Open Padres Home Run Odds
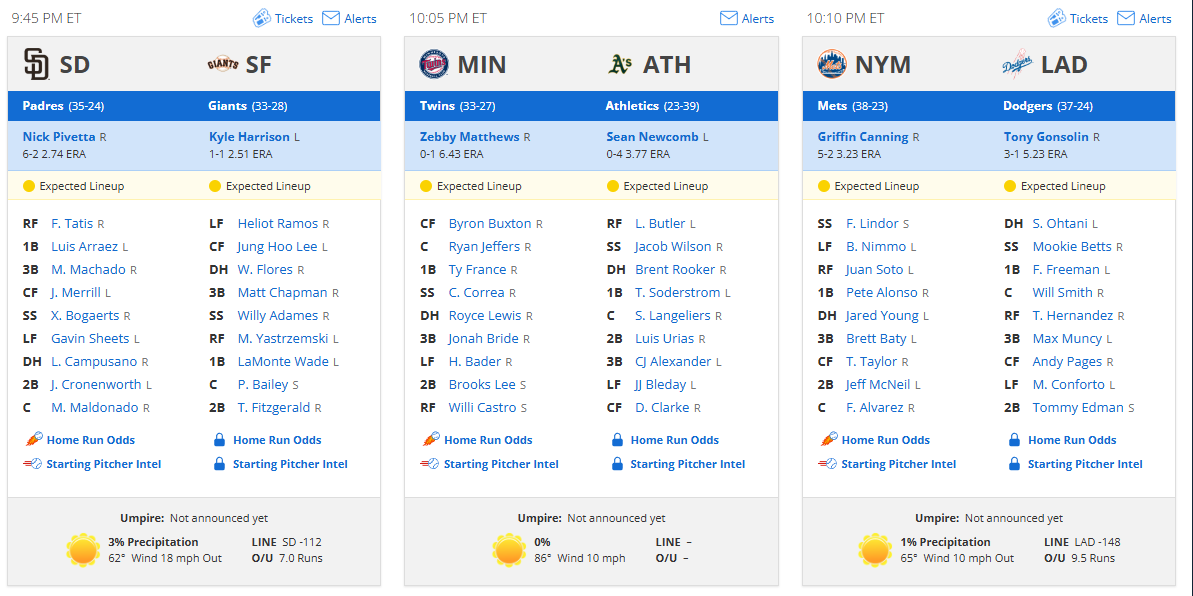This screenshot has height=596, width=1193. point(91,440)
